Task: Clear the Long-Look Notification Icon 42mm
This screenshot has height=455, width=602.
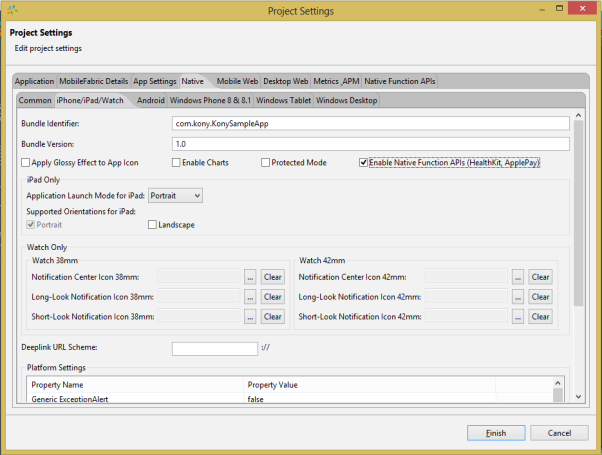Action: click(x=540, y=297)
